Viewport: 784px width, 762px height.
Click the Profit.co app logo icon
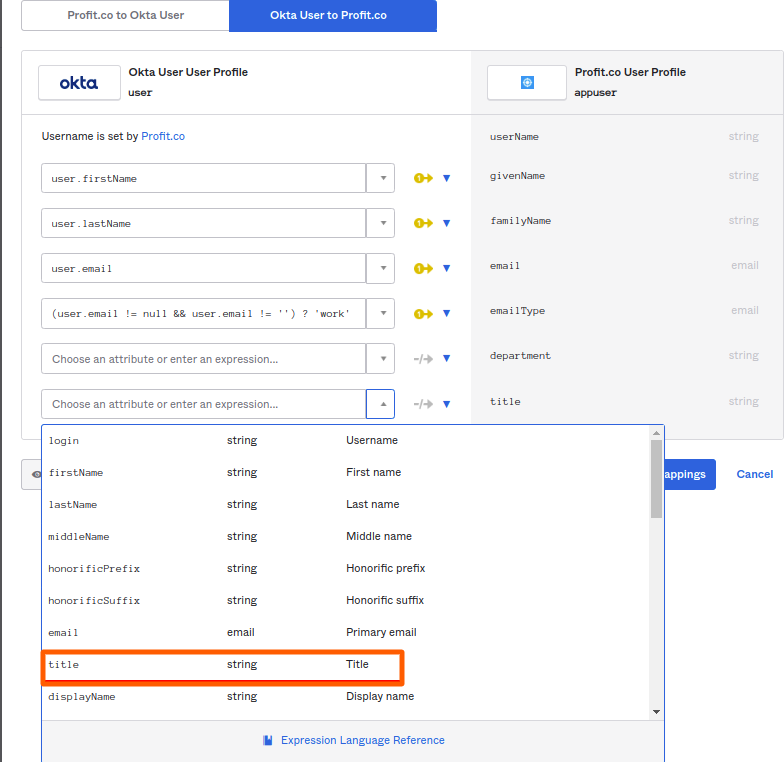[x=527, y=83]
